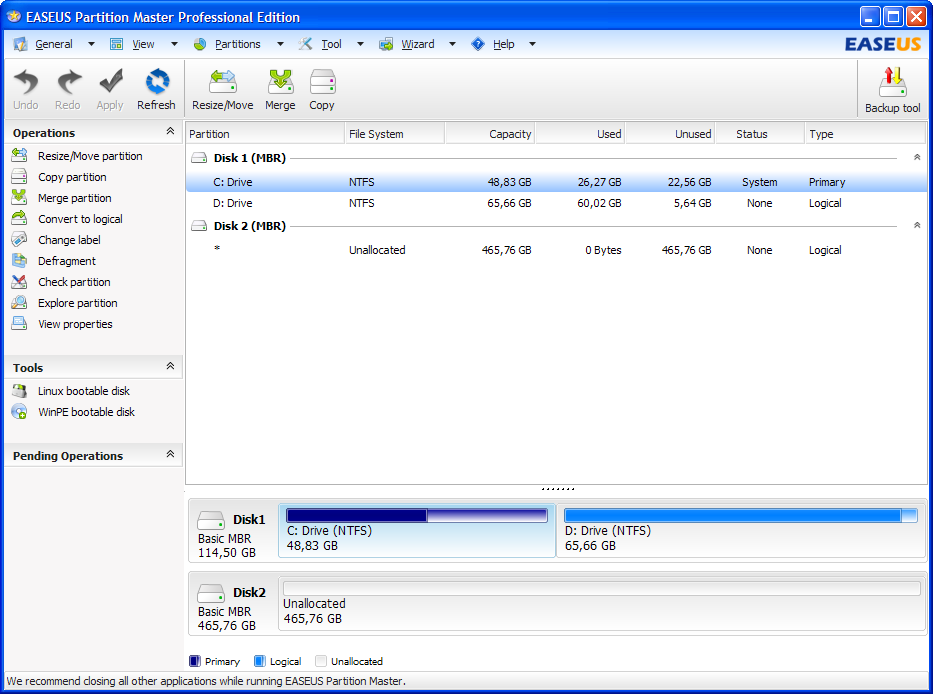The image size is (933, 694).
Task: Collapse the Pending Operations panel
Action: tap(170, 454)
